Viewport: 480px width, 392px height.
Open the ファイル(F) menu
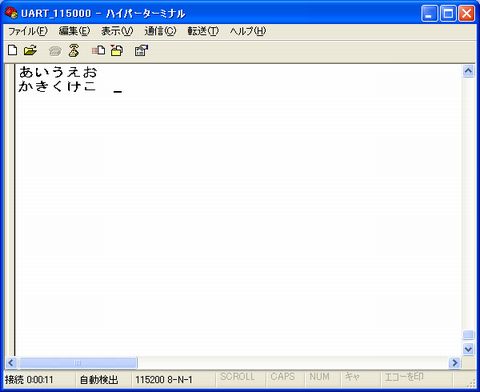[x=28, y=31]
